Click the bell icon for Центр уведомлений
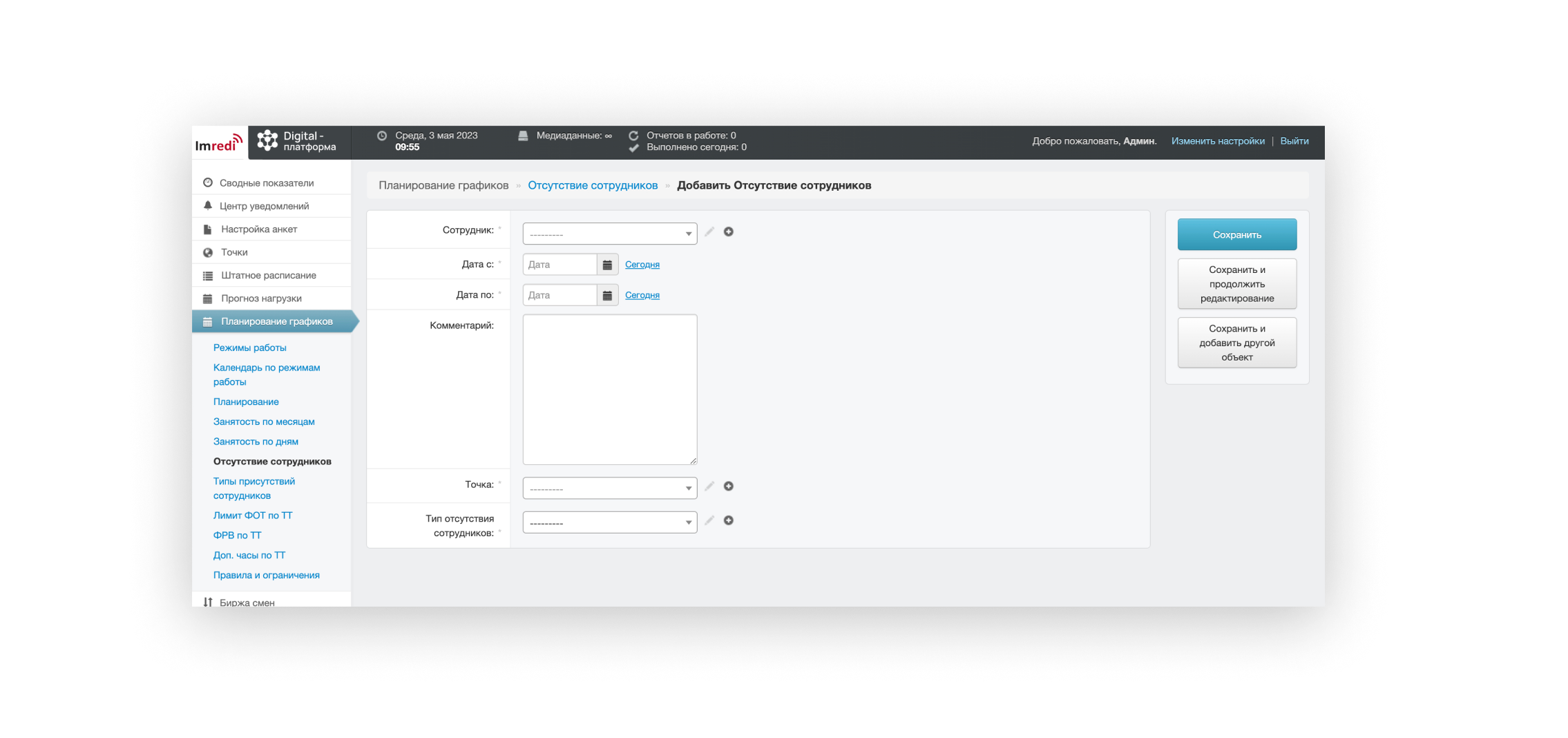This screenshot has height=738, width=1568. [x=208, y=206]
